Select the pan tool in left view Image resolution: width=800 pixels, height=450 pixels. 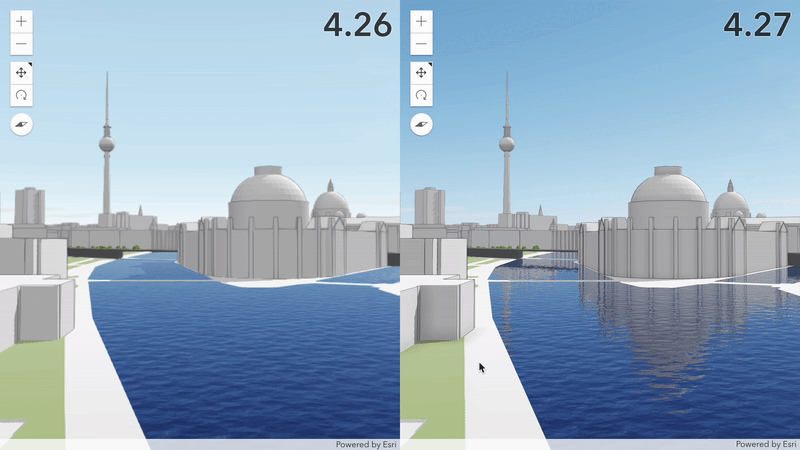click(22, 73)
